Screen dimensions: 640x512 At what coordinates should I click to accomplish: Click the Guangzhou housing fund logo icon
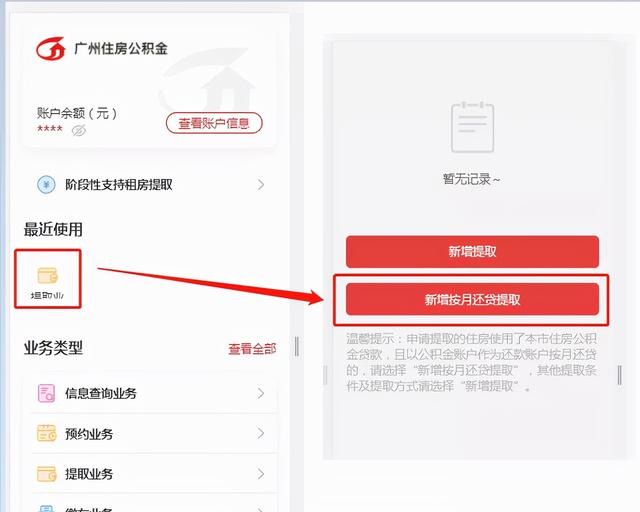[51, 49]
